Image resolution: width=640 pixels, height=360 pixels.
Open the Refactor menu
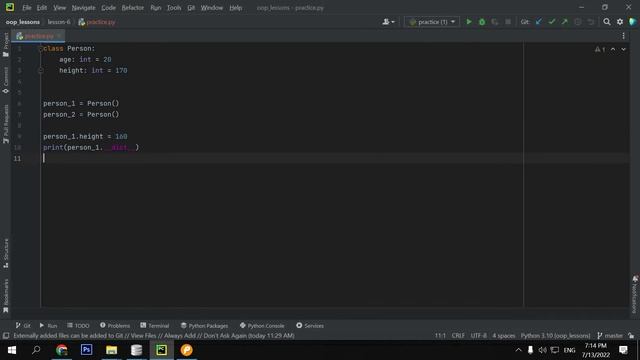point(133,8)
